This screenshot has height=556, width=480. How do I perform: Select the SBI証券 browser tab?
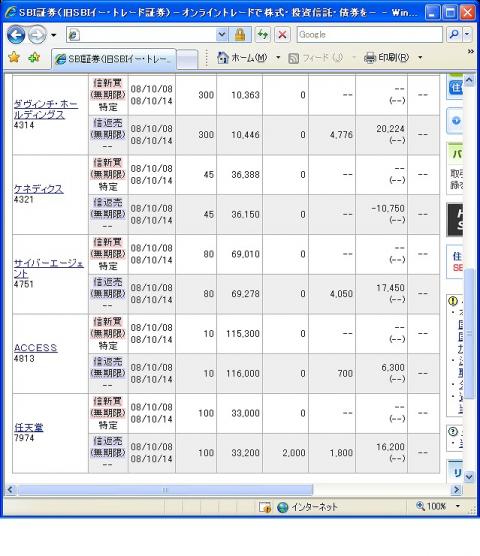[x=114, y=59]
